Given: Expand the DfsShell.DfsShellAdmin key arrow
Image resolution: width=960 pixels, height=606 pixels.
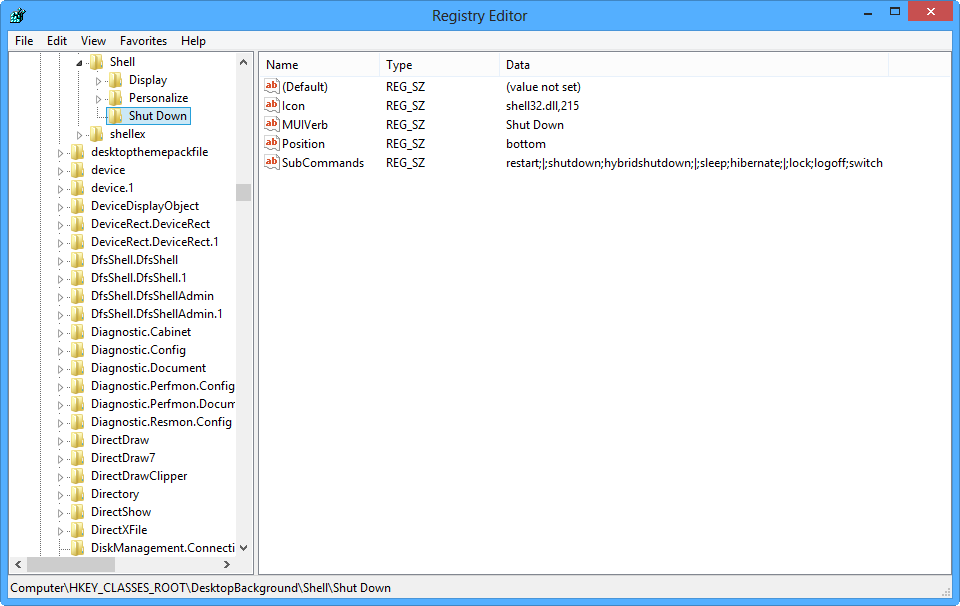Looking at the screenshot, I should (x=60, y=296).
